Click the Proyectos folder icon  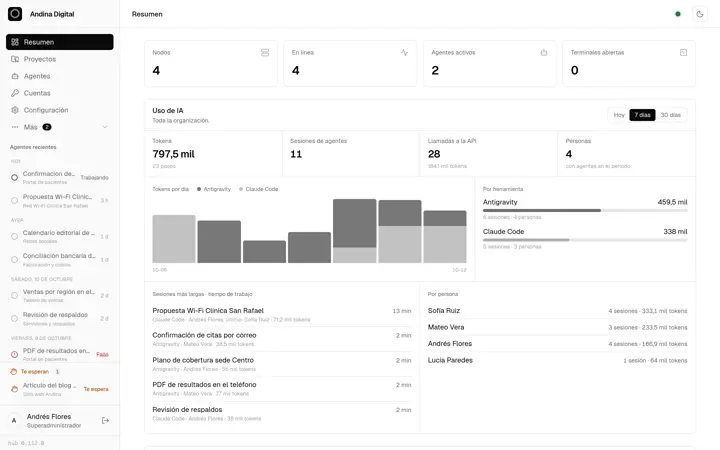point(15,59)
